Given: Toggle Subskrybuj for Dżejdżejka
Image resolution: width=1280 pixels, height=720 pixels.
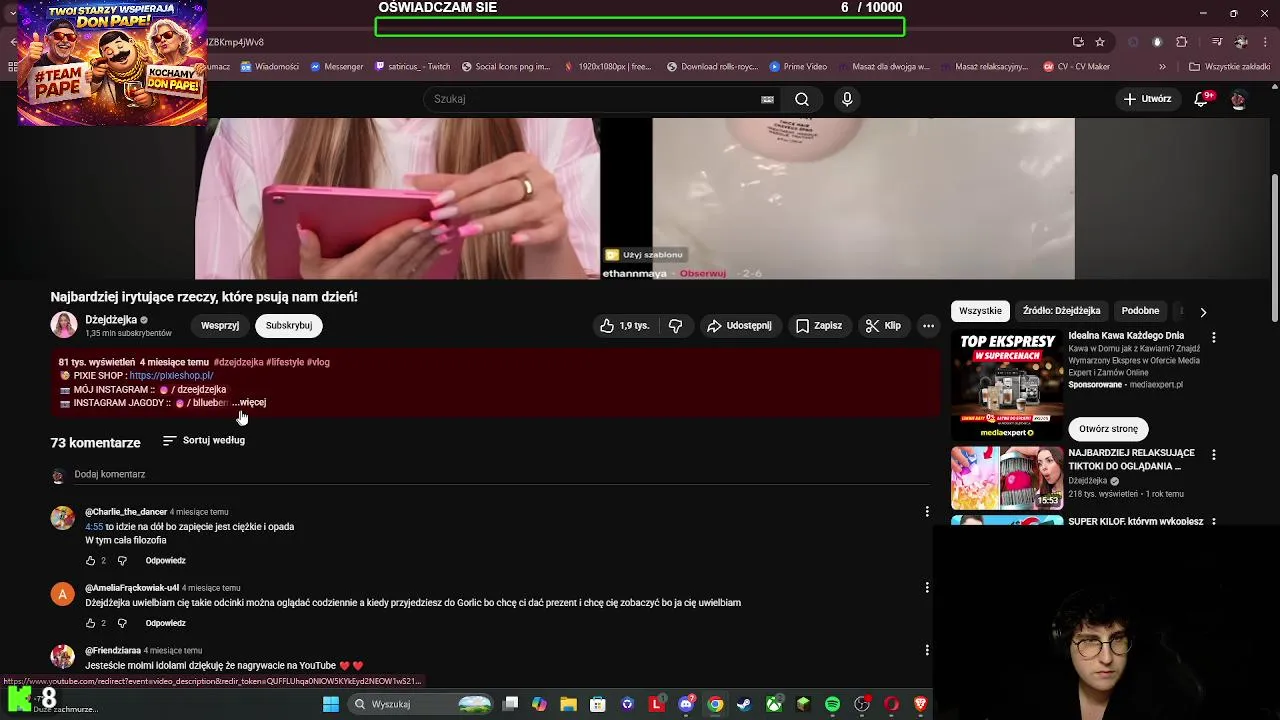Looking at the screenshot, I should tap(289, 325).
